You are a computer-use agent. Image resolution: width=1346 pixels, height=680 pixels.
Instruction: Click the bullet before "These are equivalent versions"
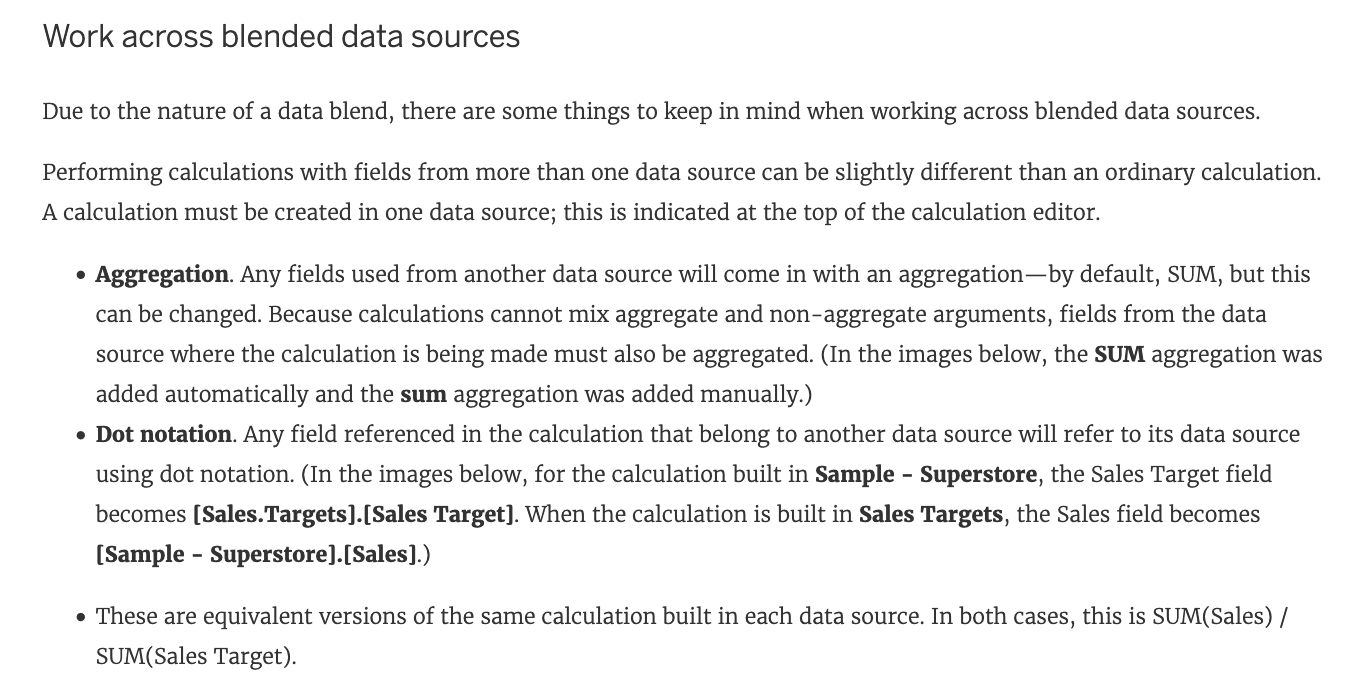pyautogui.click(x=81, y=618)
